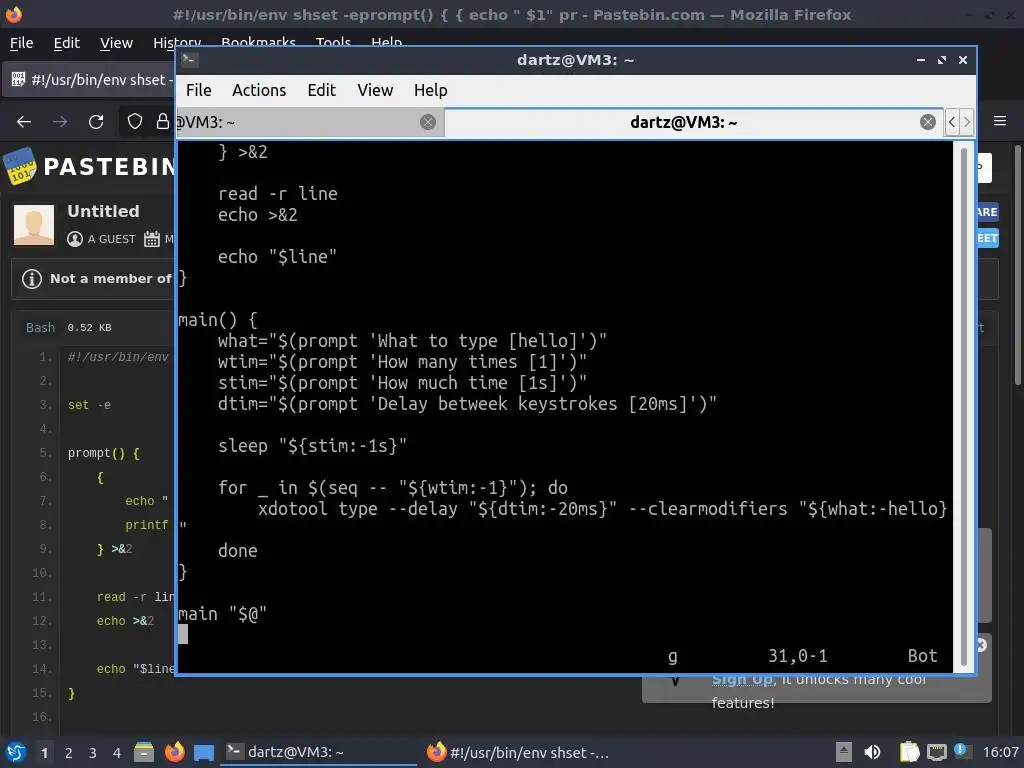1024x768 pixels.
Task: Click the guest user avatar image
Action: (x=34, y=225)
